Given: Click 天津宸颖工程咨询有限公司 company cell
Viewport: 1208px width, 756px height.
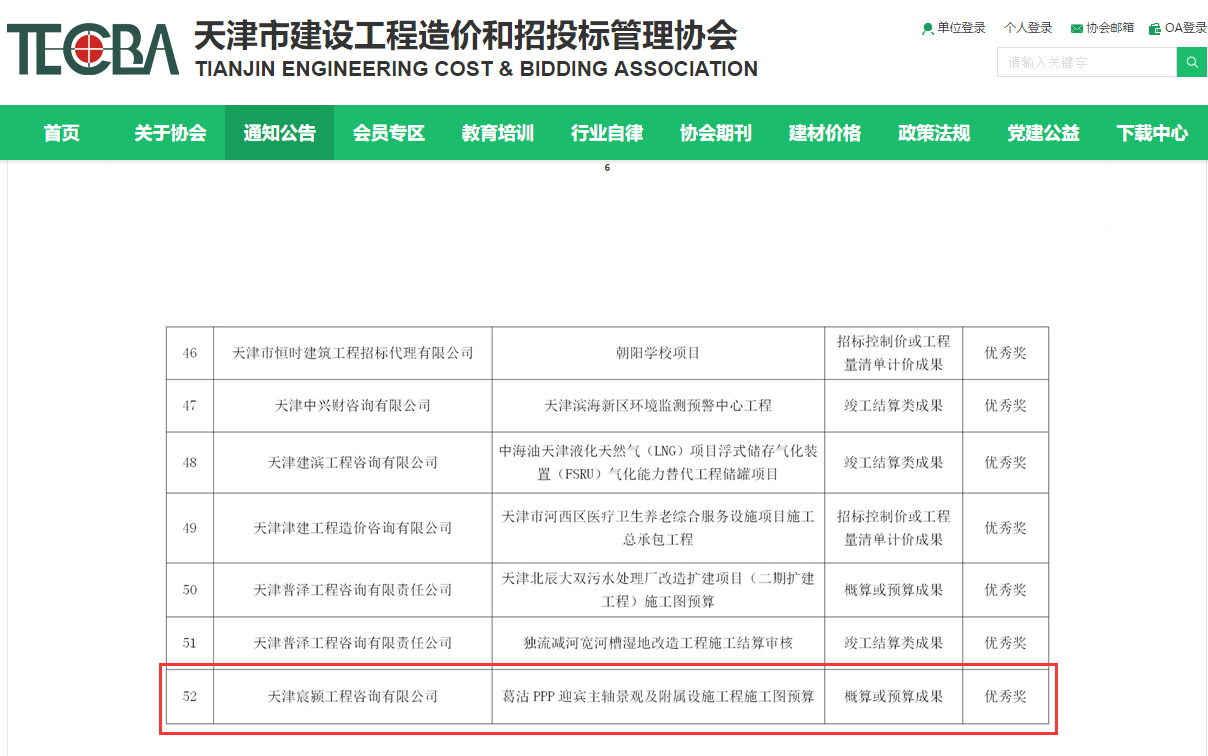Looking at the screenshot, I should coord(353,696).
